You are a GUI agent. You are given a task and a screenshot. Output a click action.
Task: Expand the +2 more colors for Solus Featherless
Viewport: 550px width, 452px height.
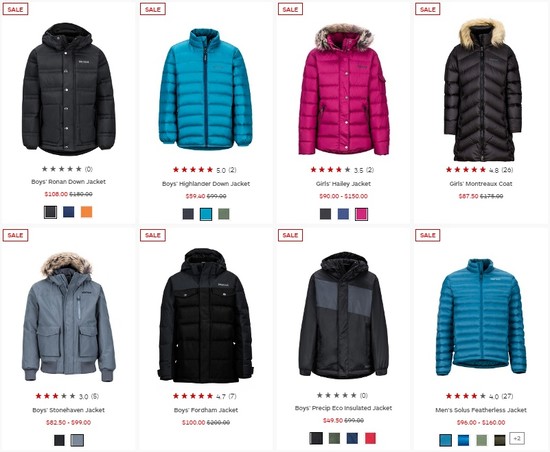517,438
